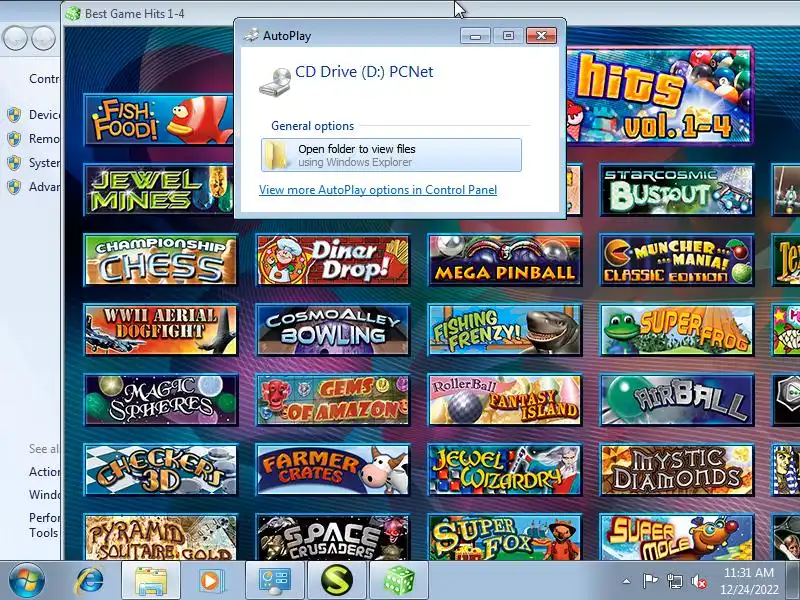Select Starcosmic Bustout game tile

677,190
